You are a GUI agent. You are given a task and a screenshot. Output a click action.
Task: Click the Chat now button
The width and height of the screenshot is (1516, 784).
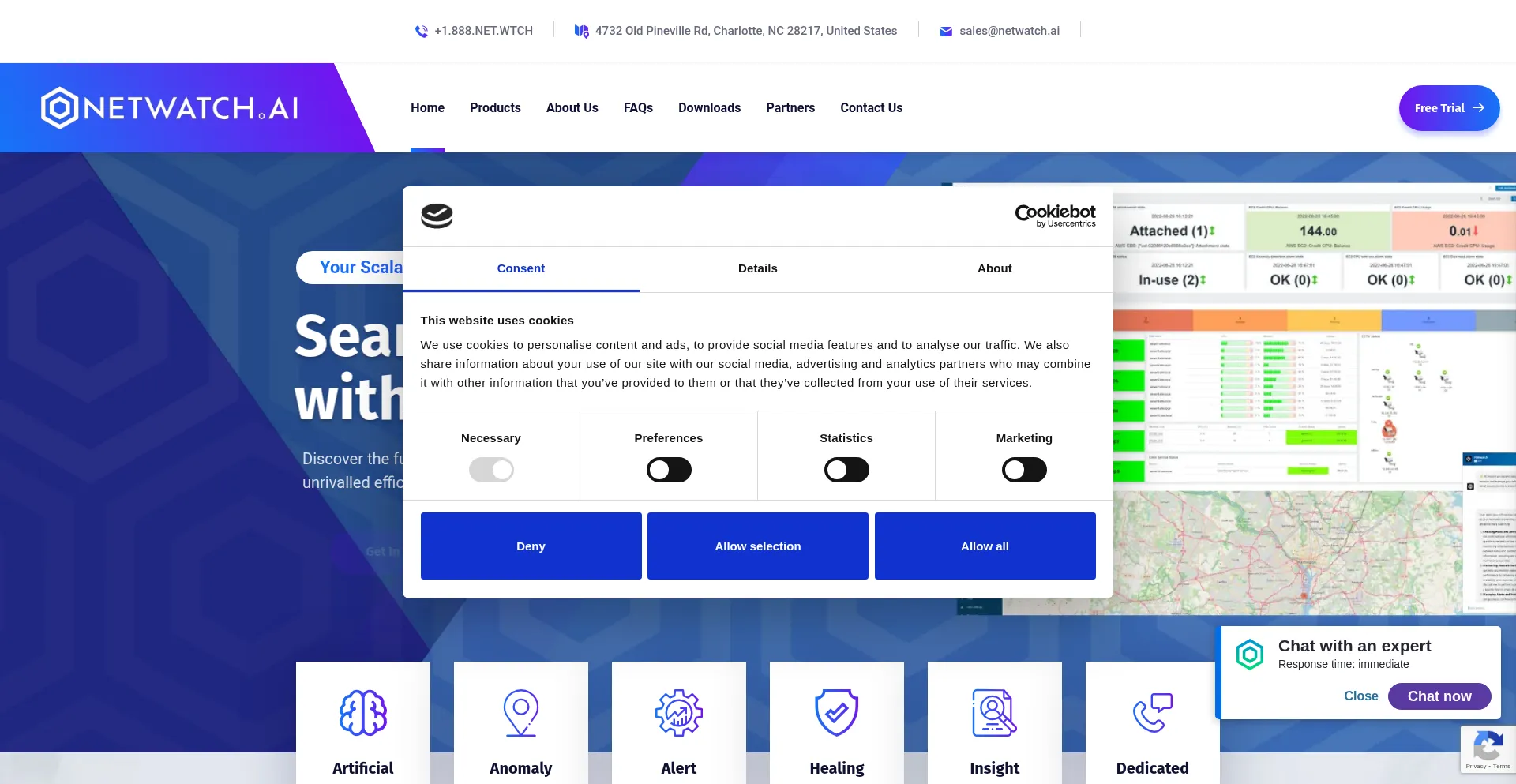(x=1439, y=696)
